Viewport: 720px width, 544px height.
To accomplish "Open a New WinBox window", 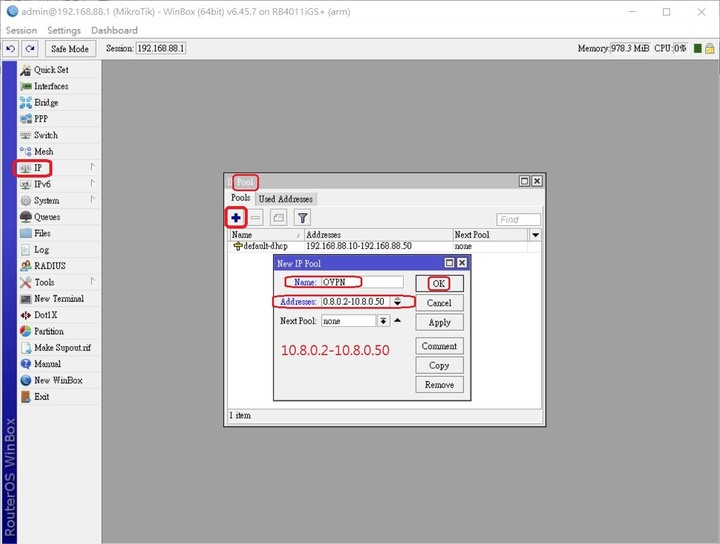I will tap(59, 380).
